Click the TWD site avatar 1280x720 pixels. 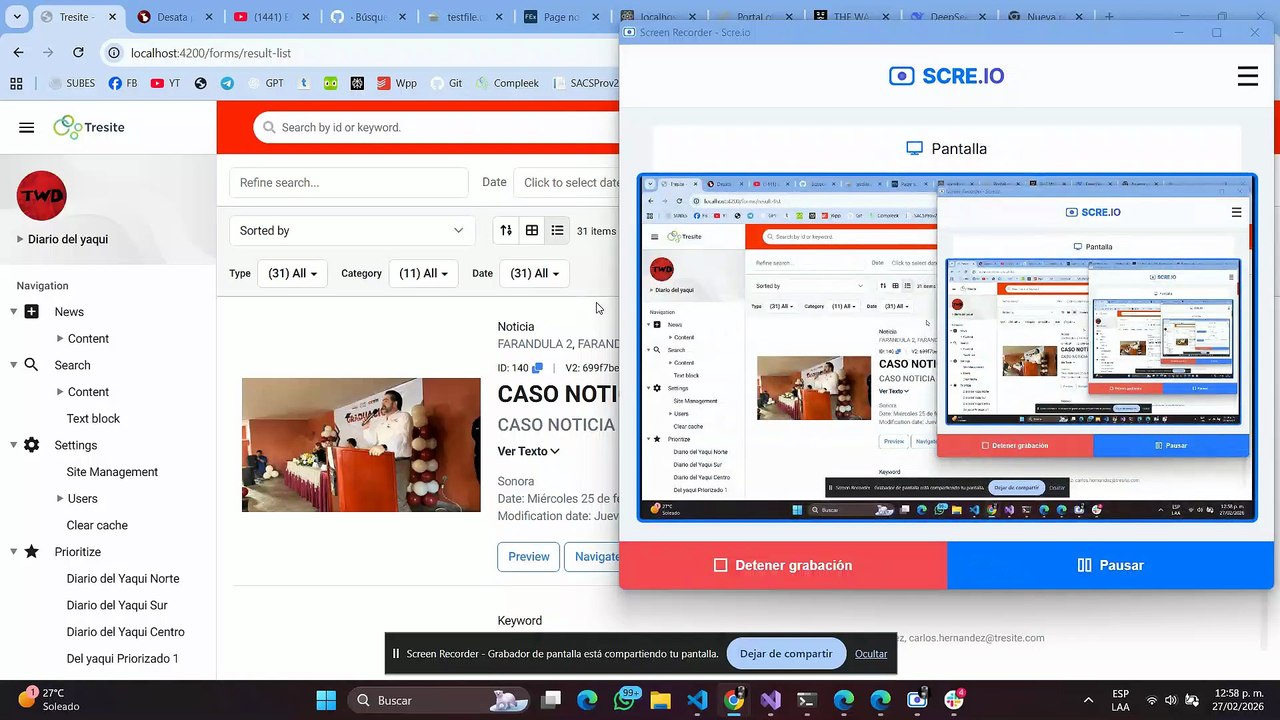41,196
